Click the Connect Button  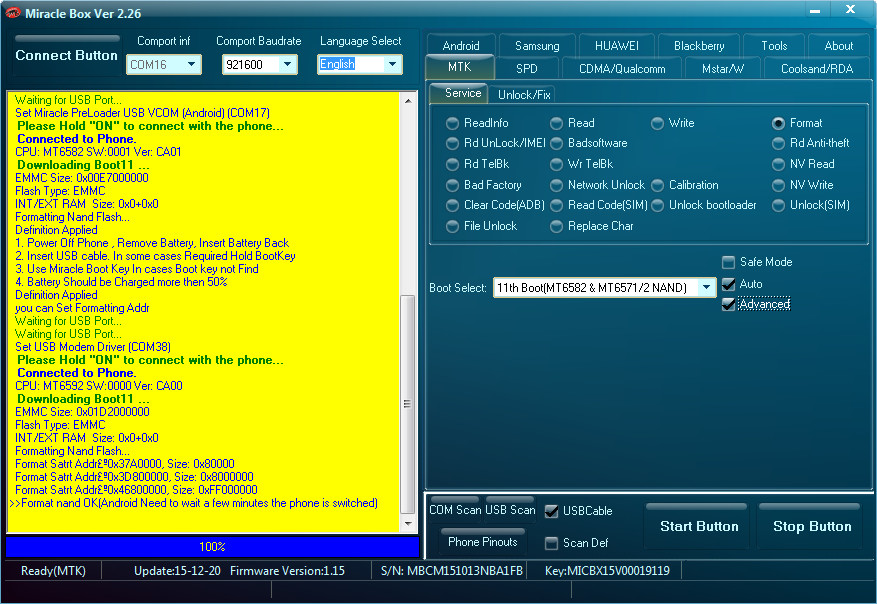tap(67, 55)
